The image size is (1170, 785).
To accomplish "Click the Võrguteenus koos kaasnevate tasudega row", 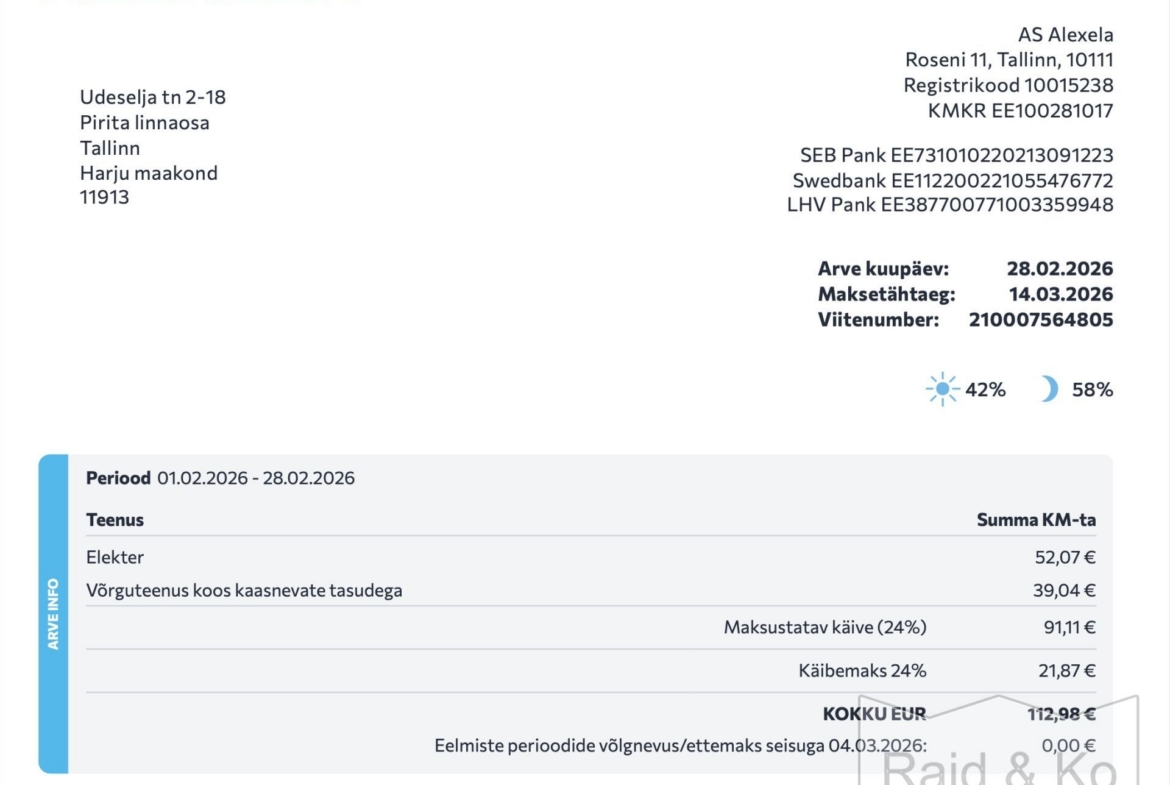I will click(590, 590).
